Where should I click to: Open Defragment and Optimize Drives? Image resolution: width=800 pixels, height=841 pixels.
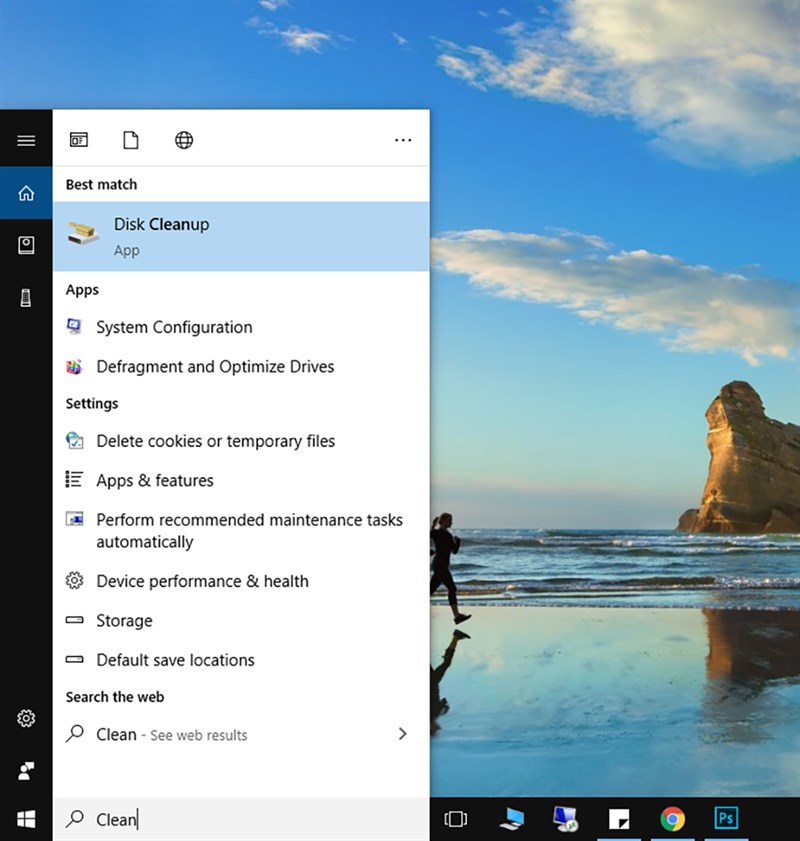pyautogui.click(x=241, y=367)
